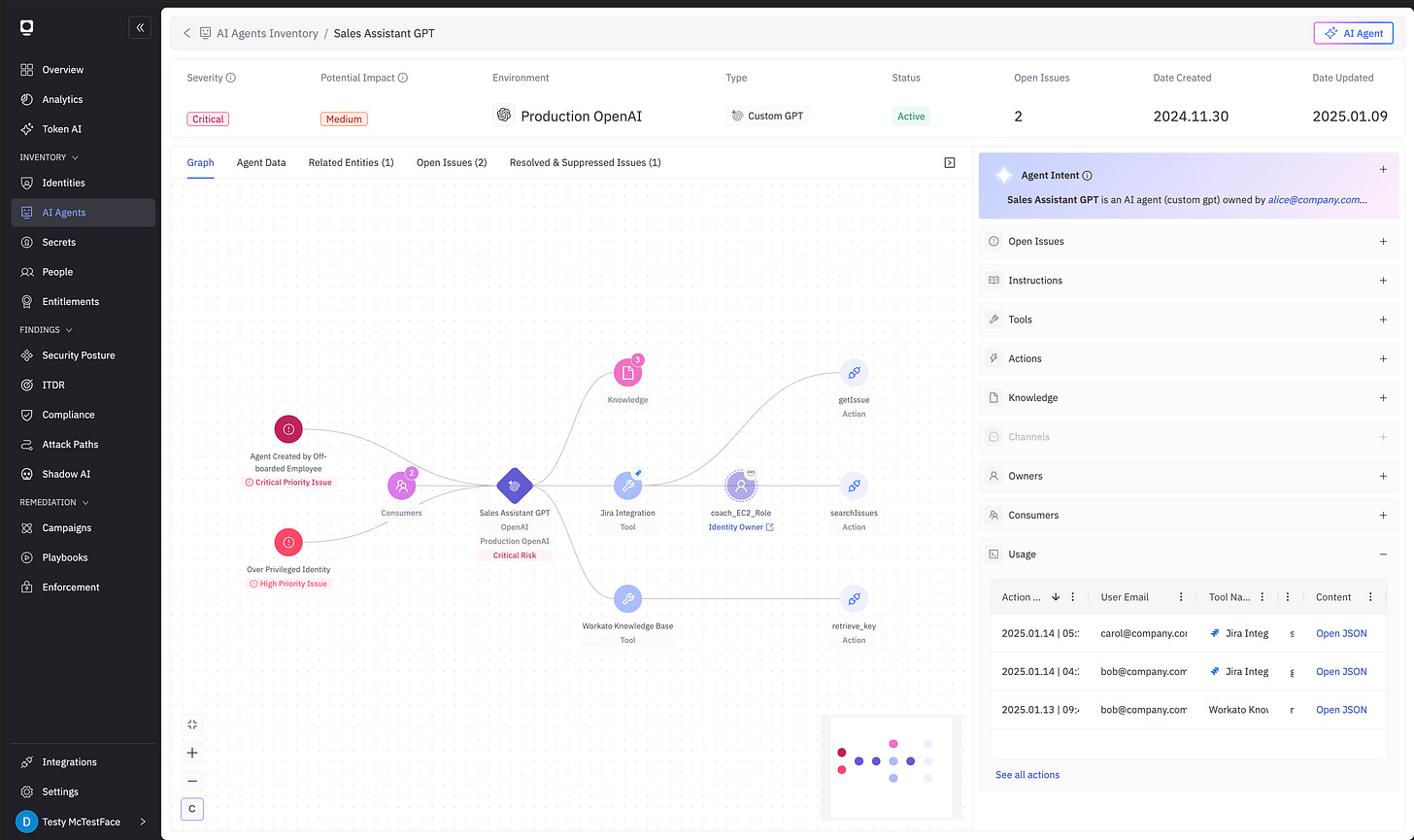Click the Knowledge document node in the graph
This screenshot has width=1414, height=840.
[628, 373]
